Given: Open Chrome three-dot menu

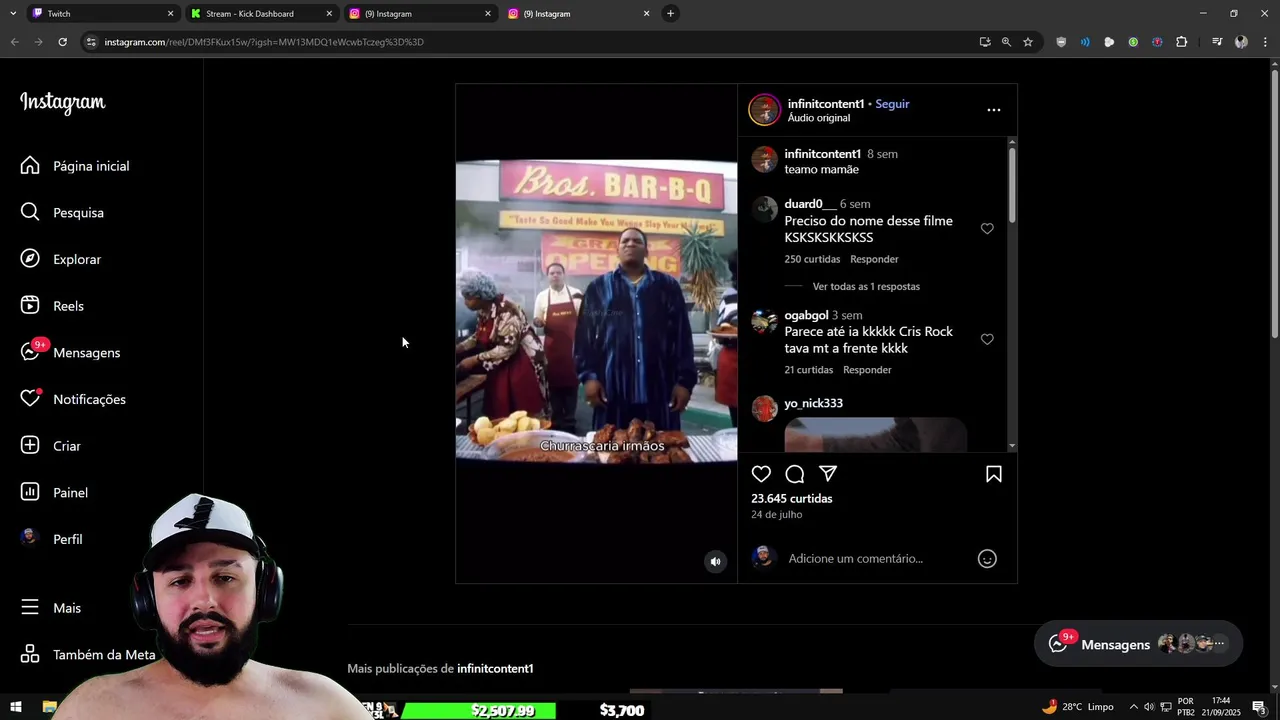Looking at the screenshot, I should (1265, 42).
